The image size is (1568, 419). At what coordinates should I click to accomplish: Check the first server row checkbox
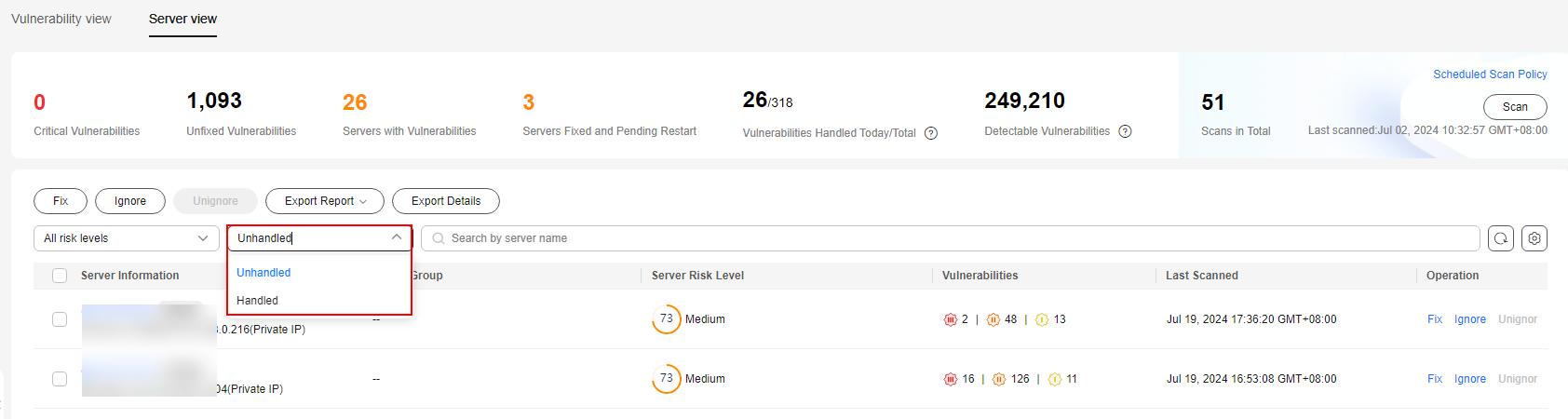60,319
